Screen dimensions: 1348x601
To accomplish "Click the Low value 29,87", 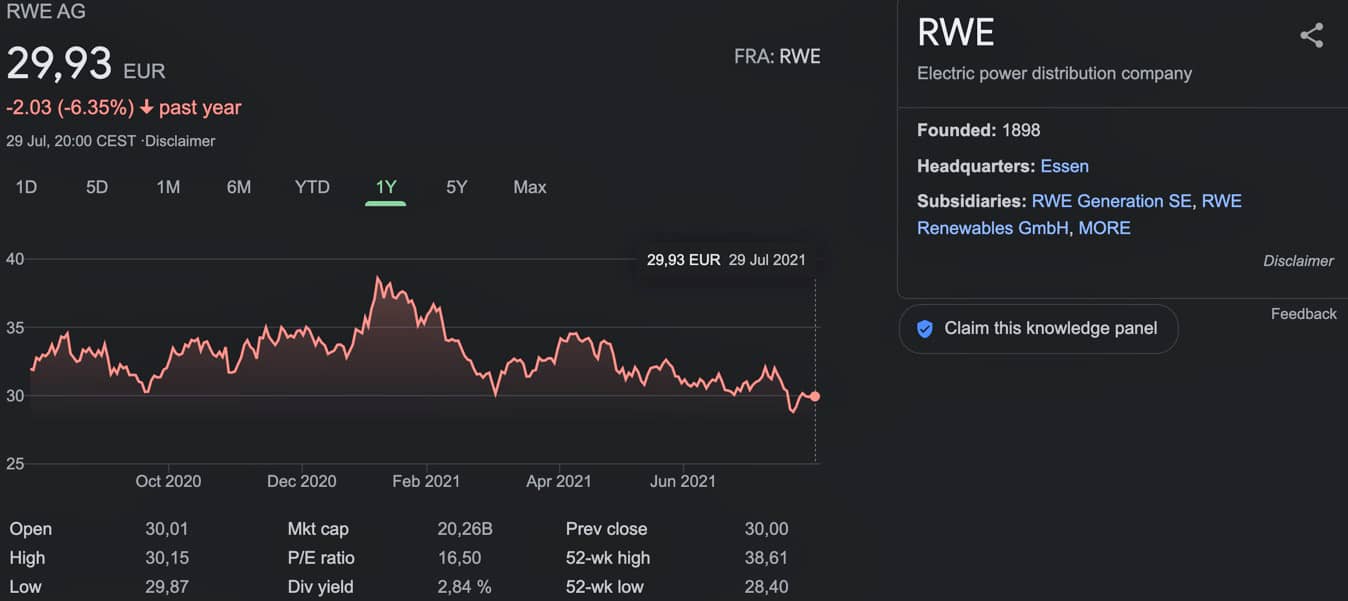I will pos(166,587).
